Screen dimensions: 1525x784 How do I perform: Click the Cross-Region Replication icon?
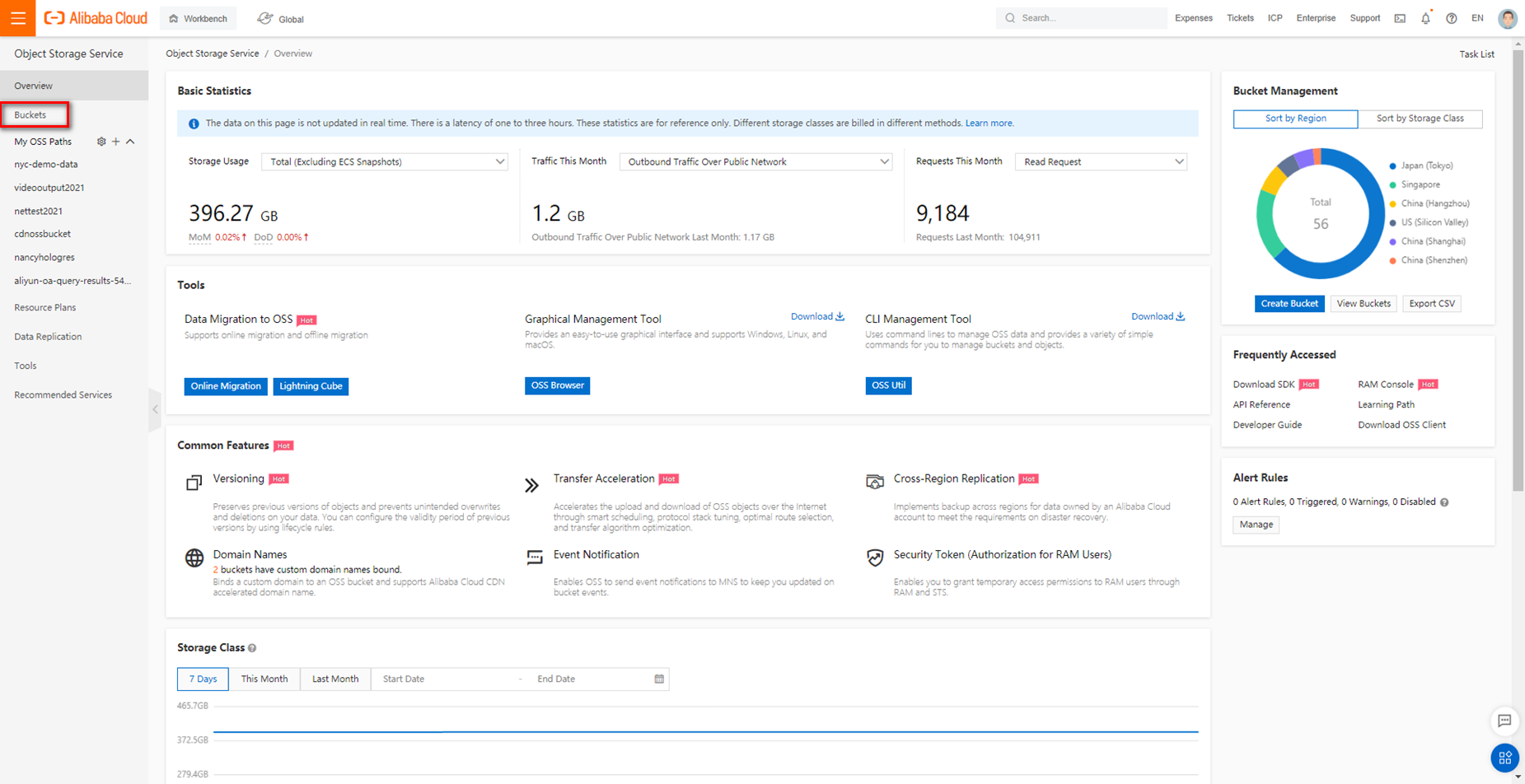point(875,482)
